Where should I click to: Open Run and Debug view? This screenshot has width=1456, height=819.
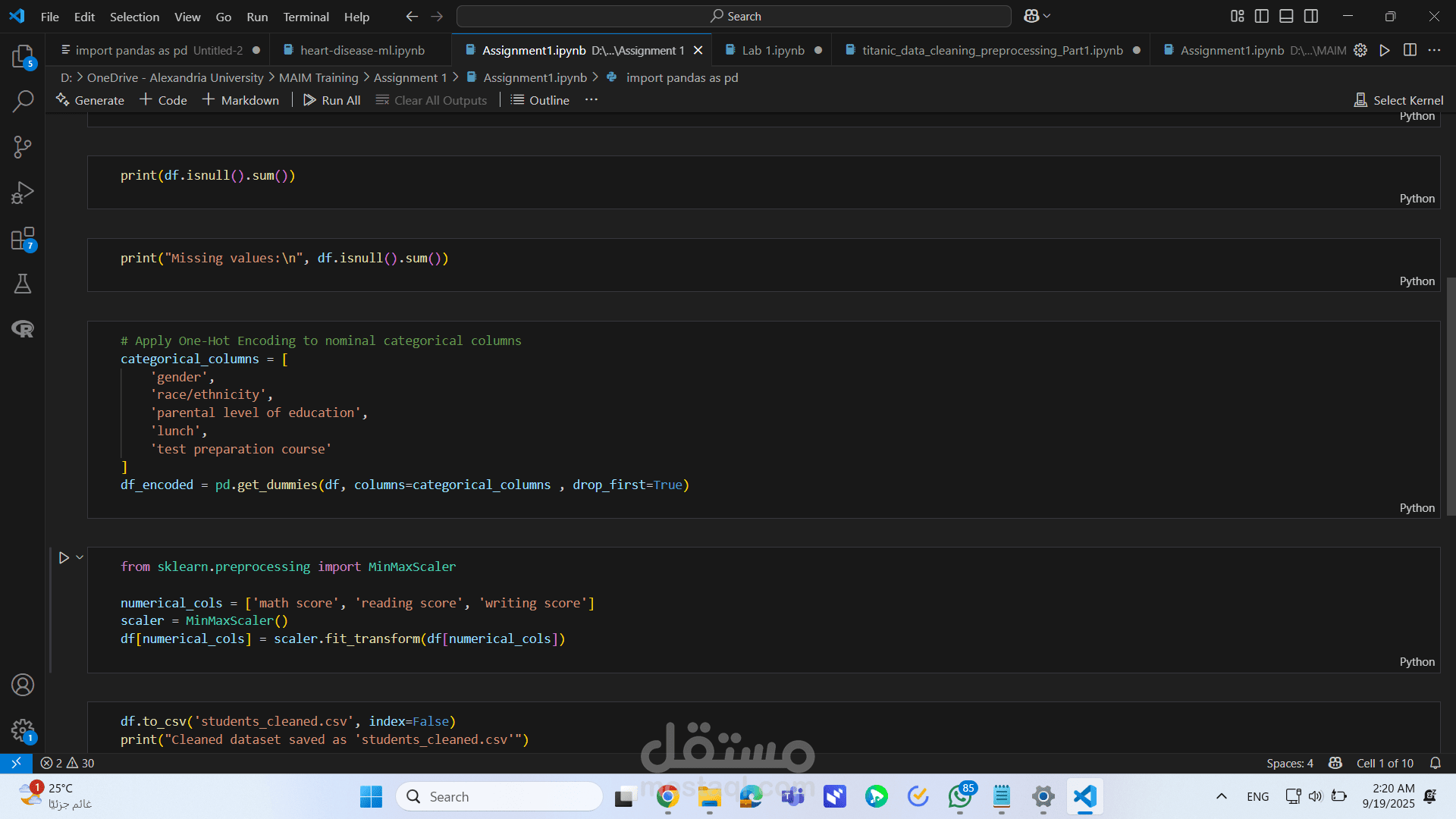pos(23,193)
